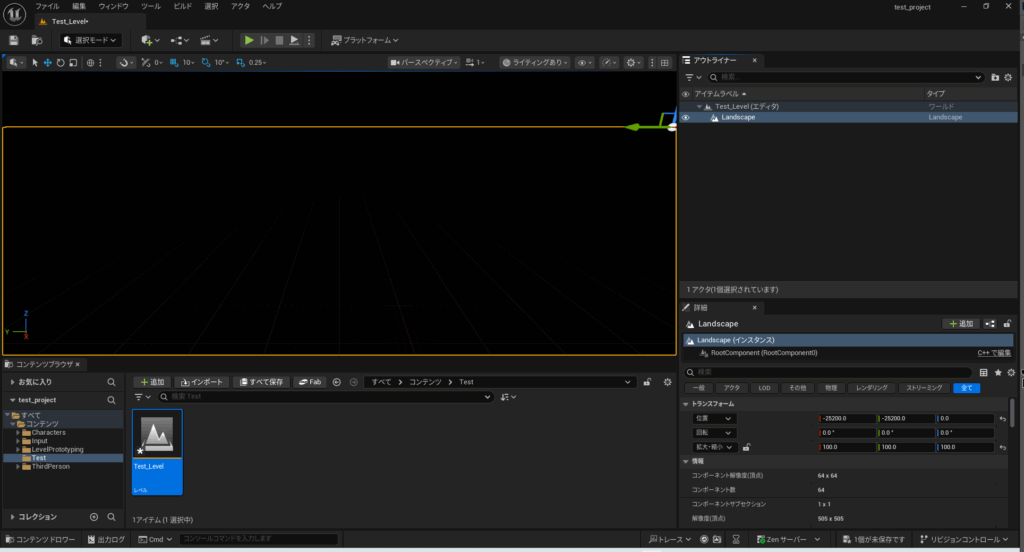
Task: Open the ヘルプ menu
Action: pos(272,7)
